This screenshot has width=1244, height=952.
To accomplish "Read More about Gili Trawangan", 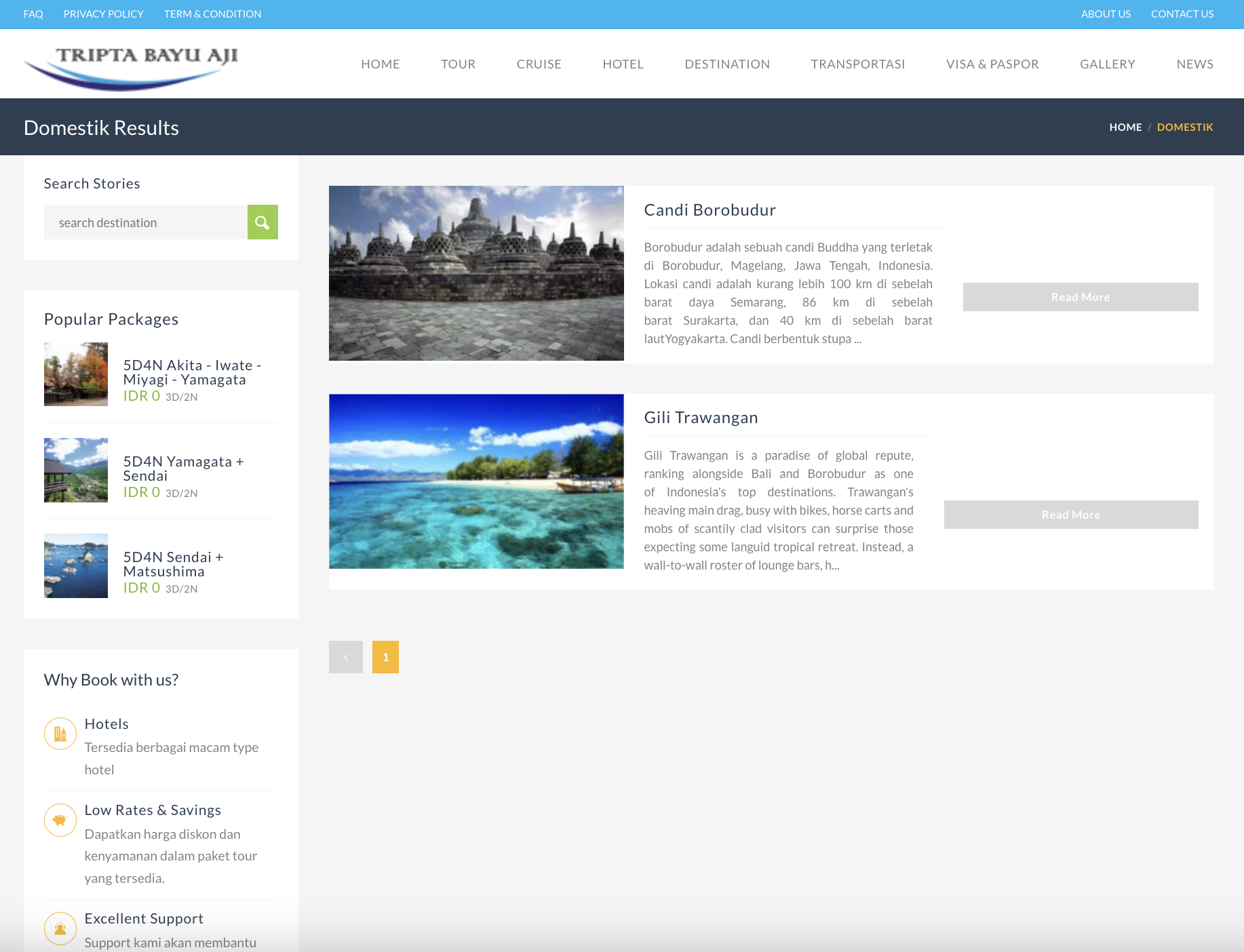I will 1070,515.
